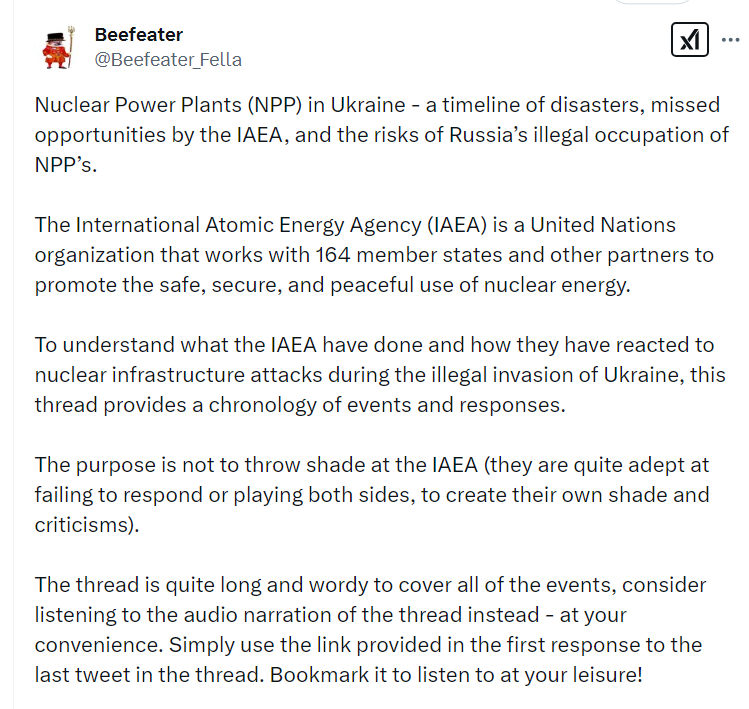Screen dimensions: 749x709
Task: Select the opening paragraph about Nuclear Power Plants
Action: 382,135
